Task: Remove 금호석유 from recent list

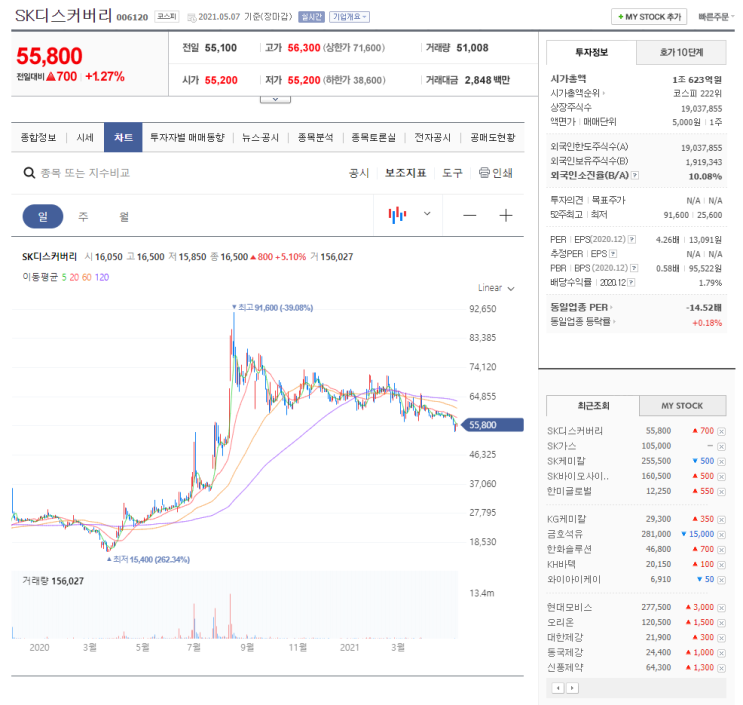Action: point(721,535)
